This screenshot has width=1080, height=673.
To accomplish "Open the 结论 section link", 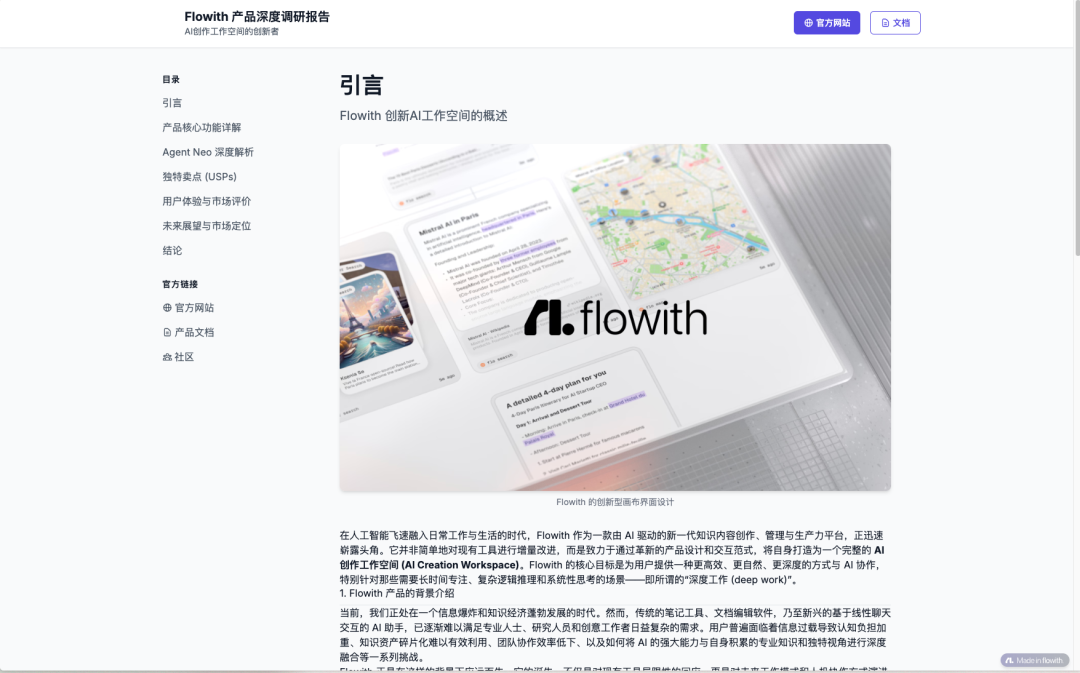I will pyautogui.click(x=172, y=250).
